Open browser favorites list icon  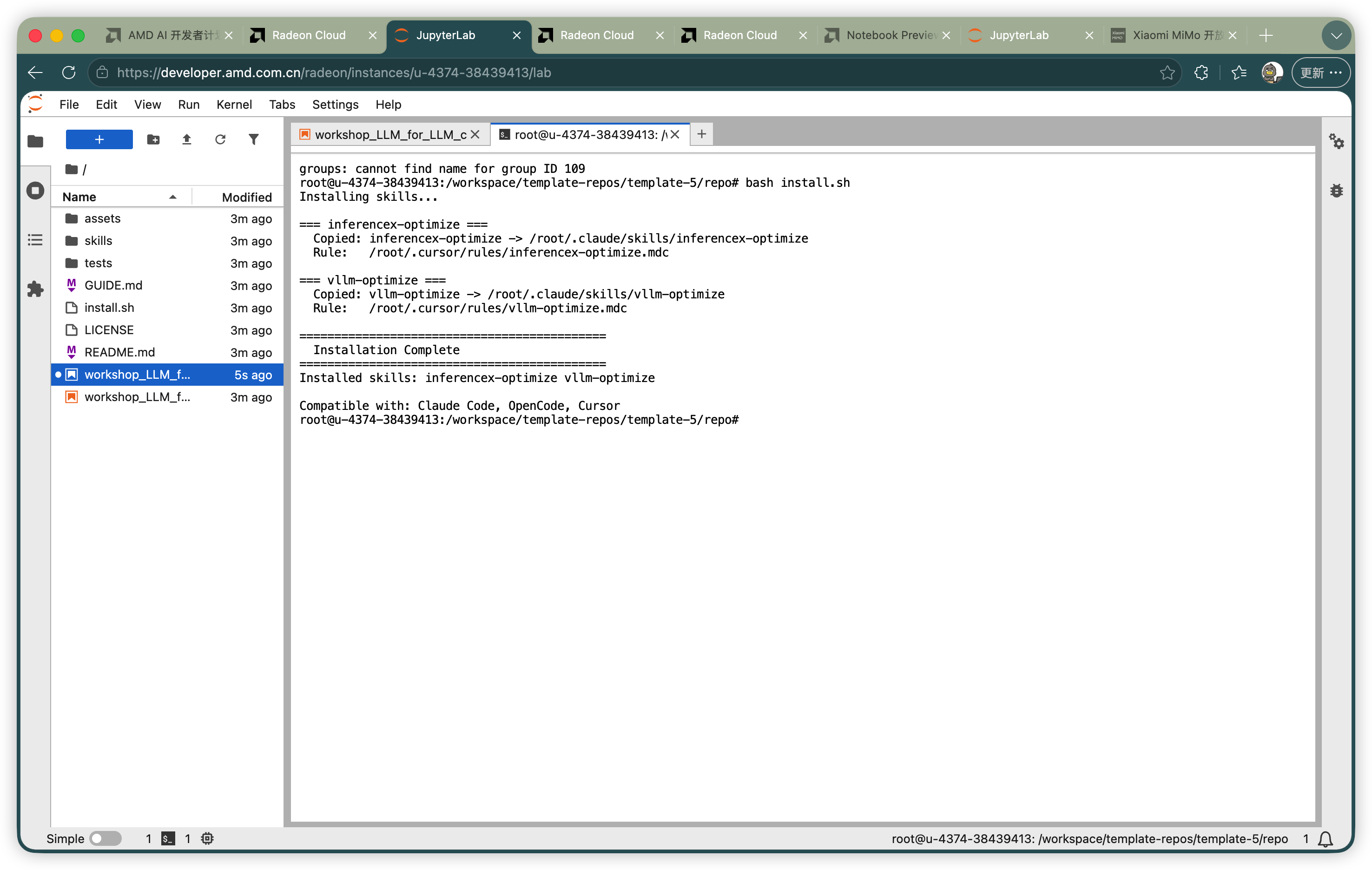pyautogui.click(x=1239, y=72)
